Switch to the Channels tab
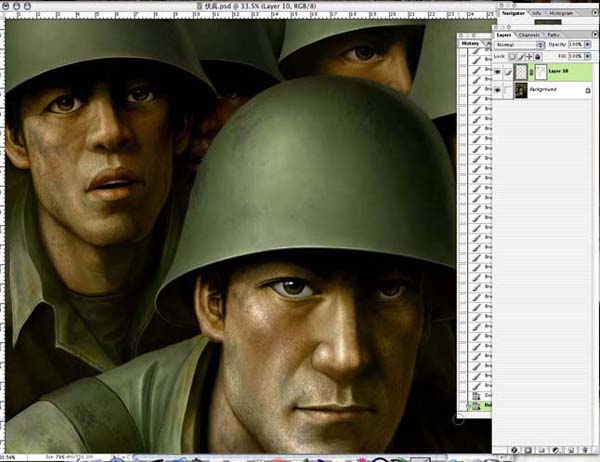This screenshot has height=462, width=600. (530, 35)
